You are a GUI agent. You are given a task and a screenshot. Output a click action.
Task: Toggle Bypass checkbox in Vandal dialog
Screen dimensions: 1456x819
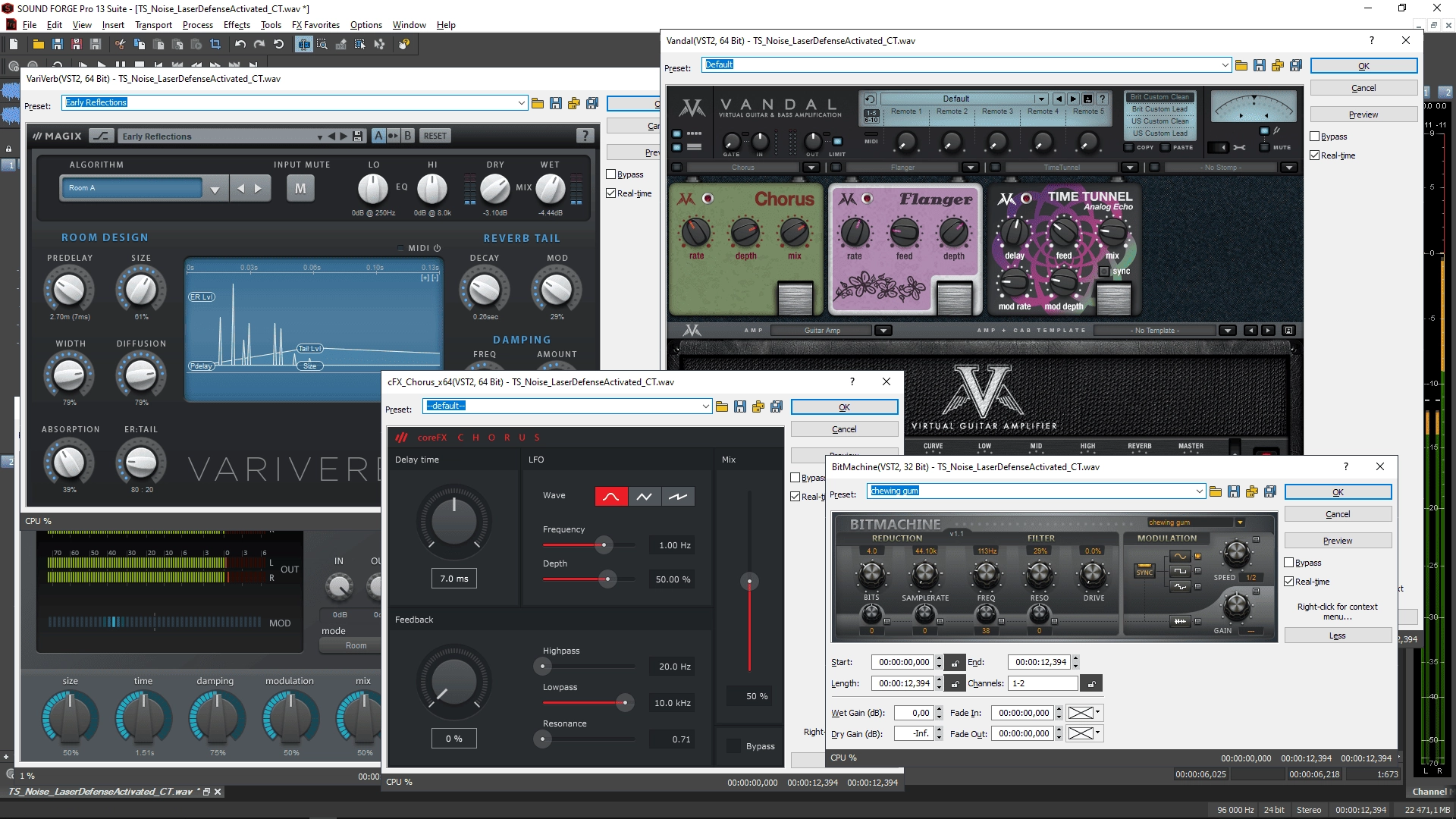(1315, 136)
